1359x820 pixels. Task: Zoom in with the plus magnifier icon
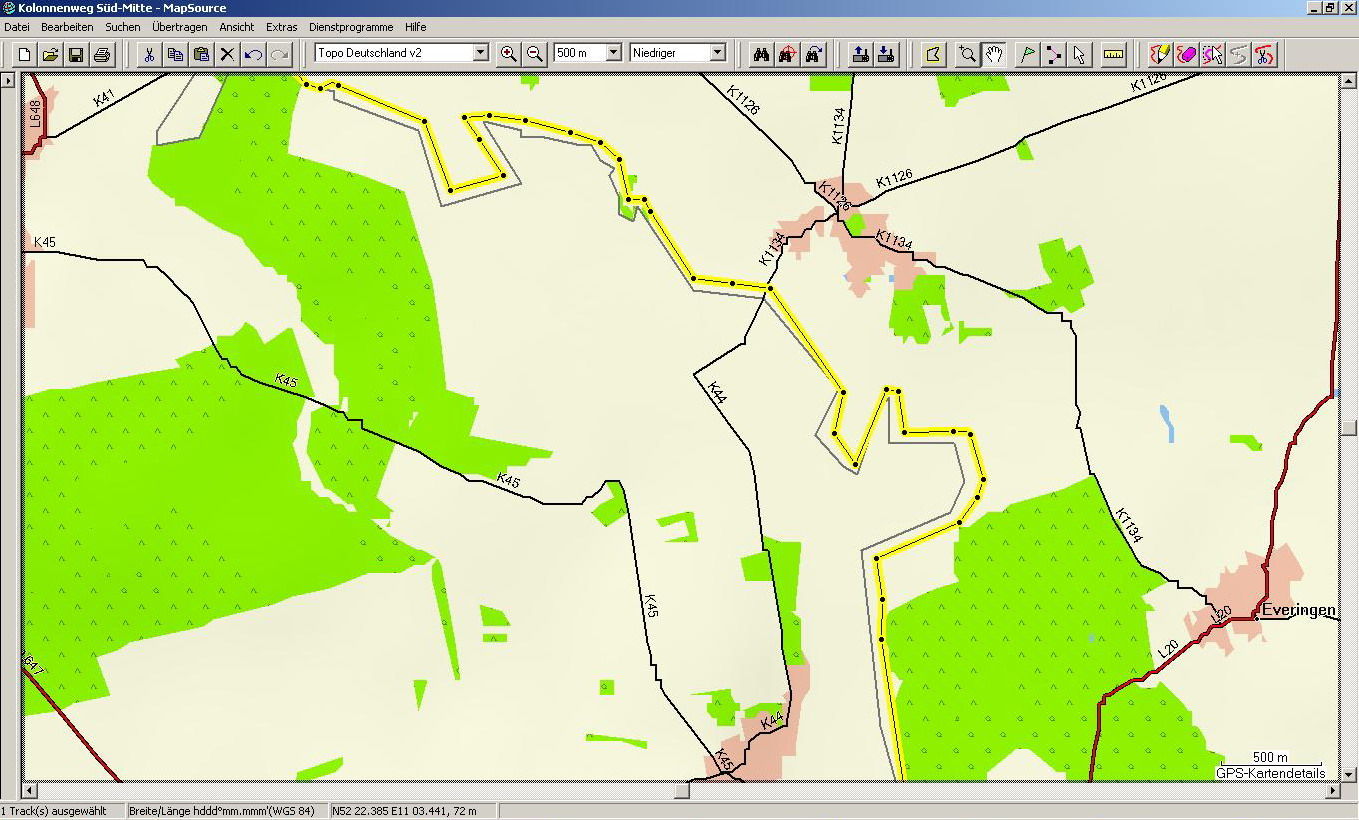pos(509,54)
